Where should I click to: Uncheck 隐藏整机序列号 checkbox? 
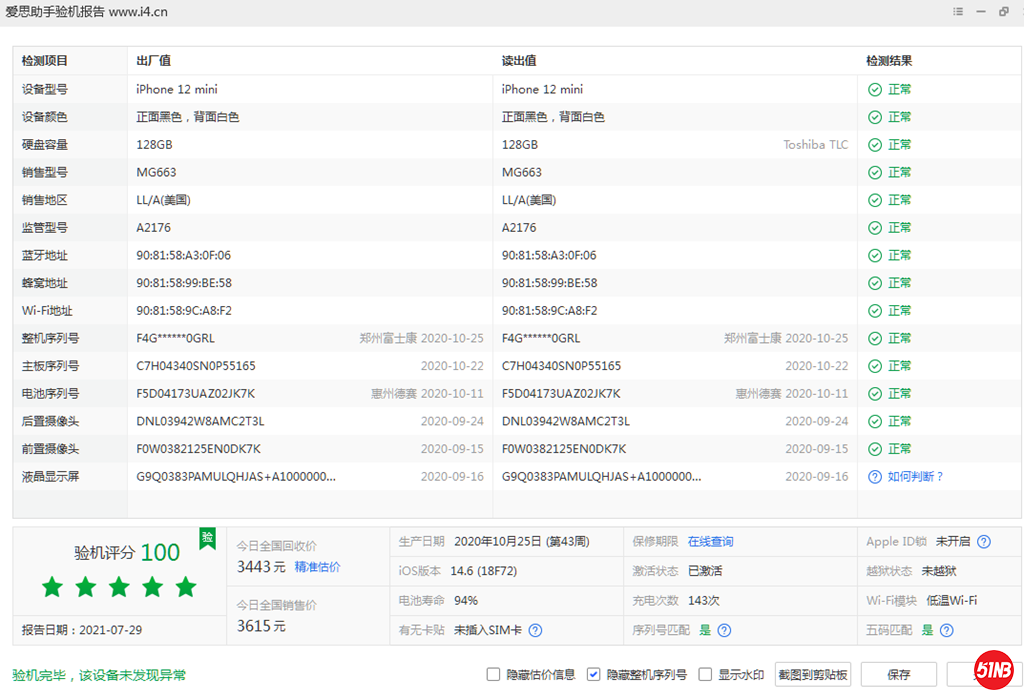pos(594,675)
